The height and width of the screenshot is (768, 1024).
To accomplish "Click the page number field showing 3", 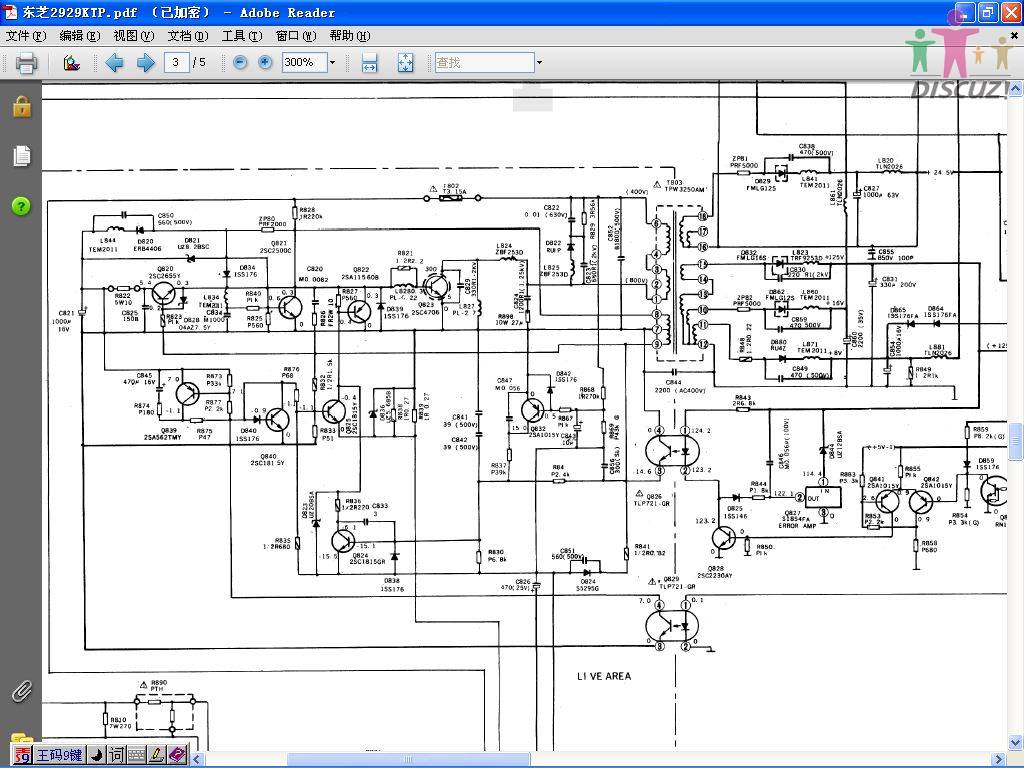I will (176, 63).
